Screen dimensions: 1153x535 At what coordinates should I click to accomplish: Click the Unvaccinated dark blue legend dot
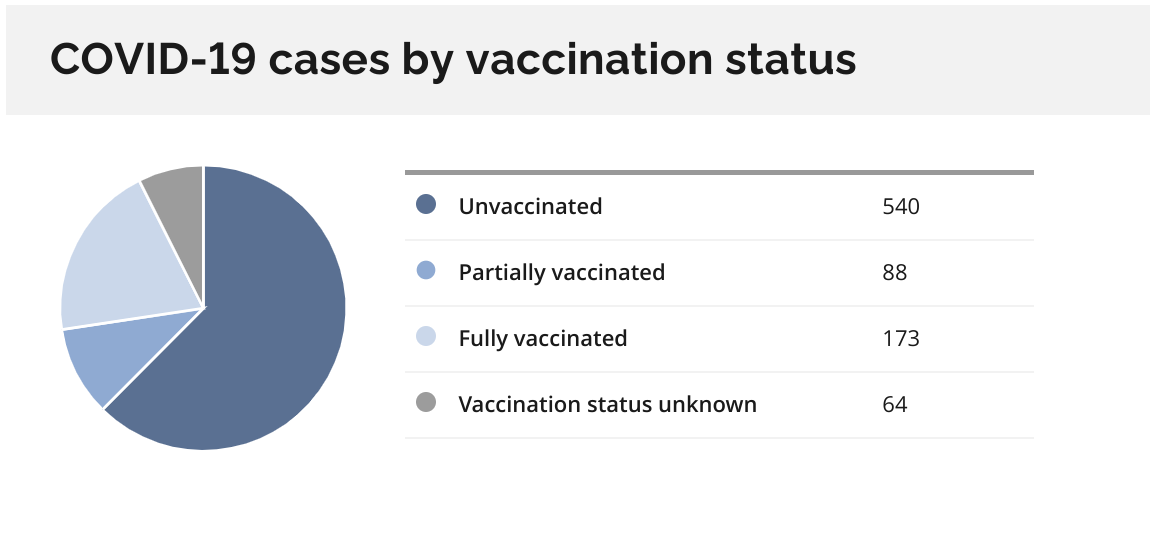point(426,205)
